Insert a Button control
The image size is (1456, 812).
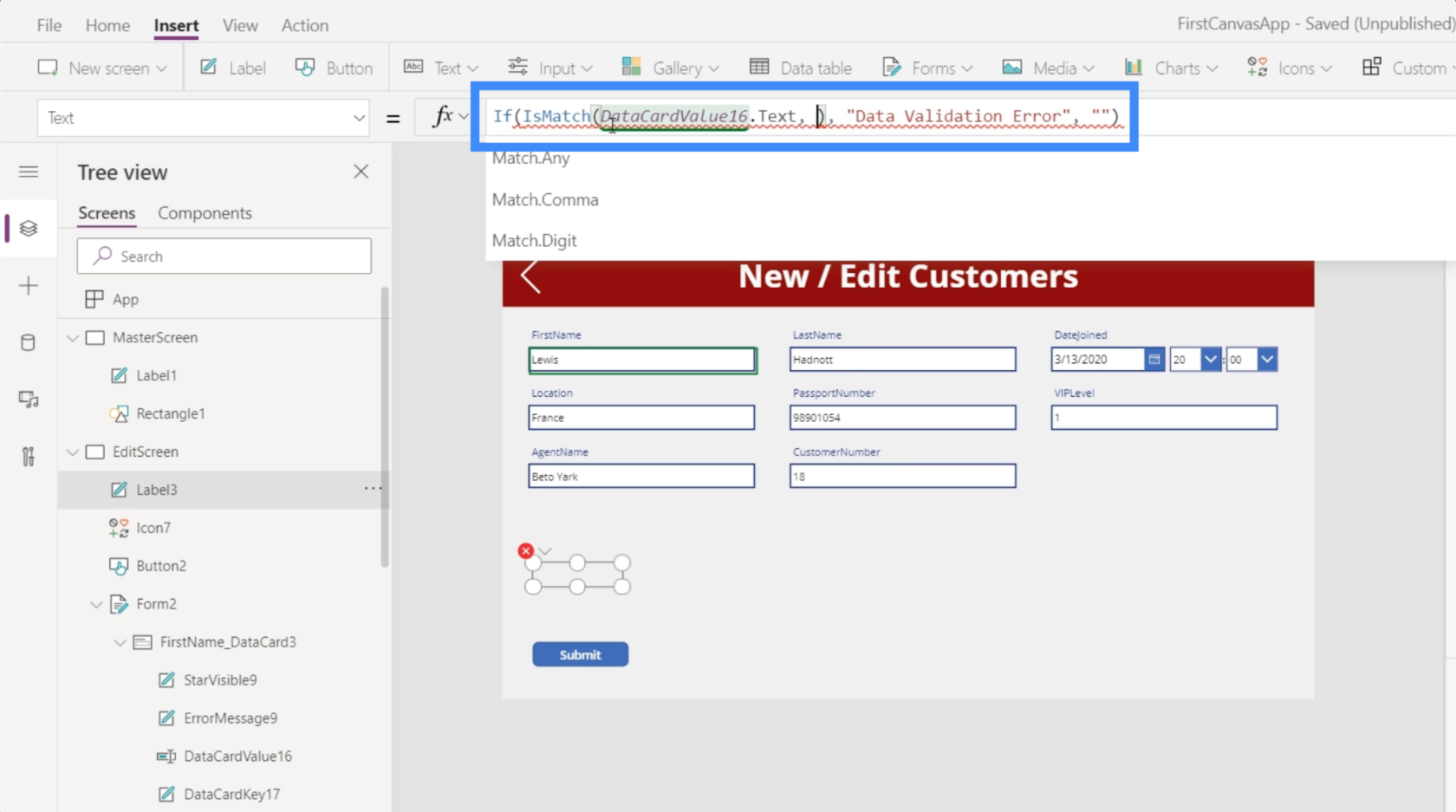click(x=334, y=68)
